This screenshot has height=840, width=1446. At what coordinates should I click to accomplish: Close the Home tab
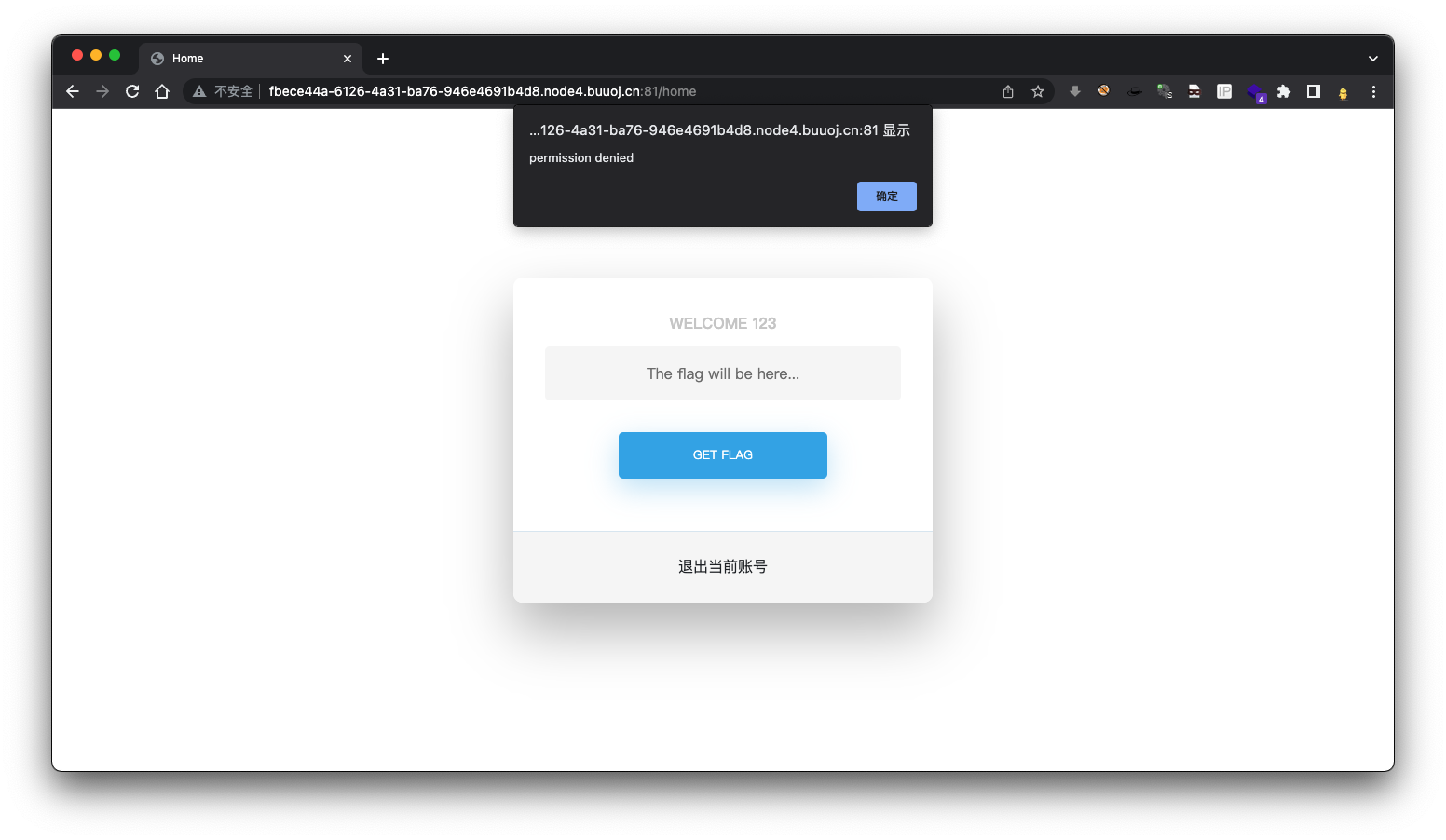tap(348, 59)
